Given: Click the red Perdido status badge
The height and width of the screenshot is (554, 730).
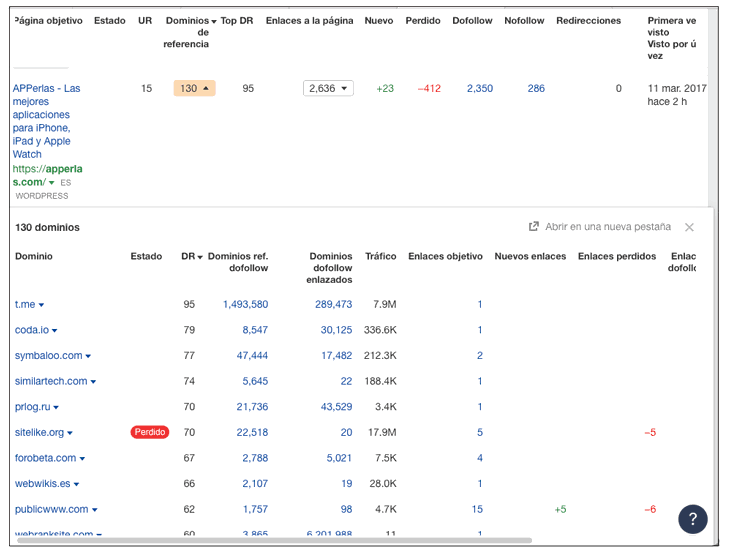Looking at the screenshot, I should coord(149,432).
